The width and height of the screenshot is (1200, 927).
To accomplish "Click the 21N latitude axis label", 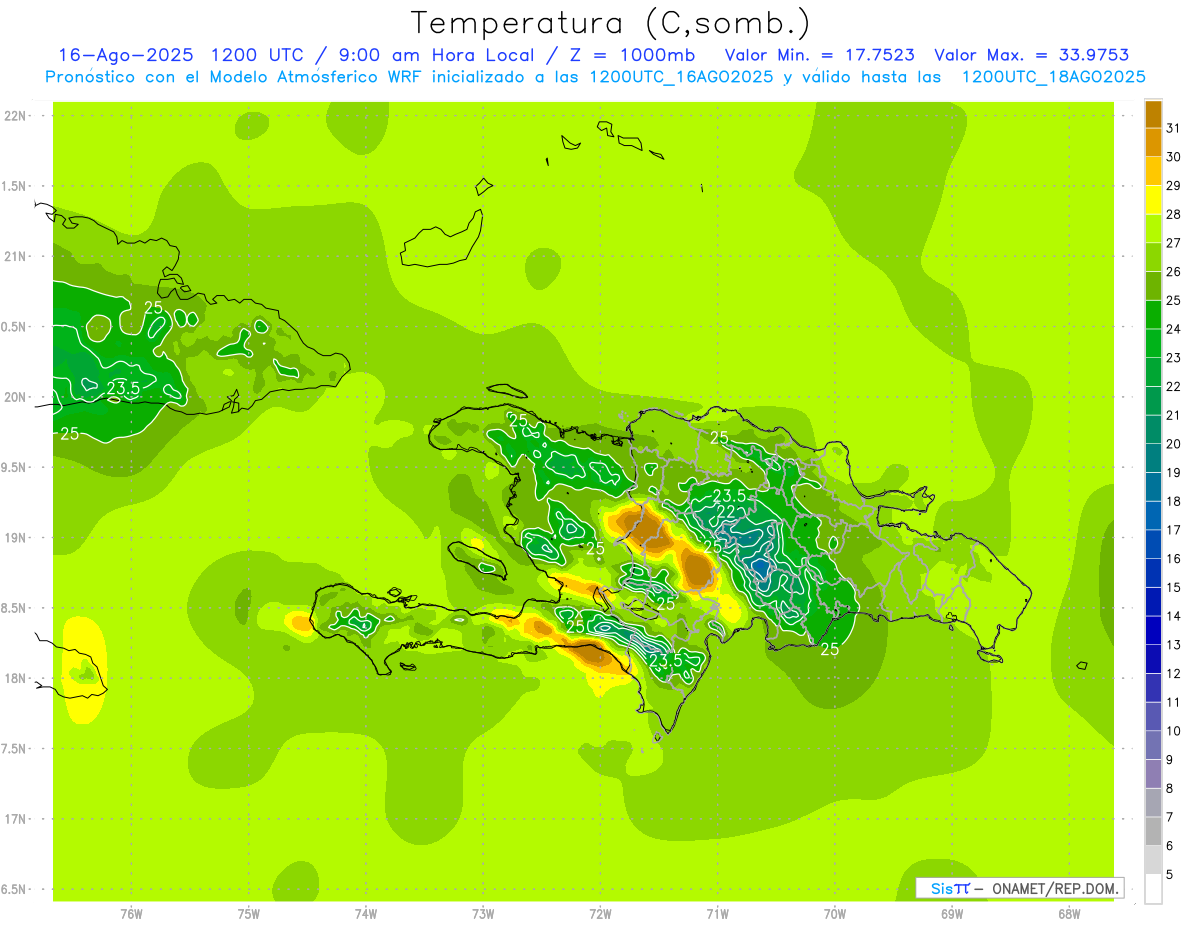I will [17, 256].
